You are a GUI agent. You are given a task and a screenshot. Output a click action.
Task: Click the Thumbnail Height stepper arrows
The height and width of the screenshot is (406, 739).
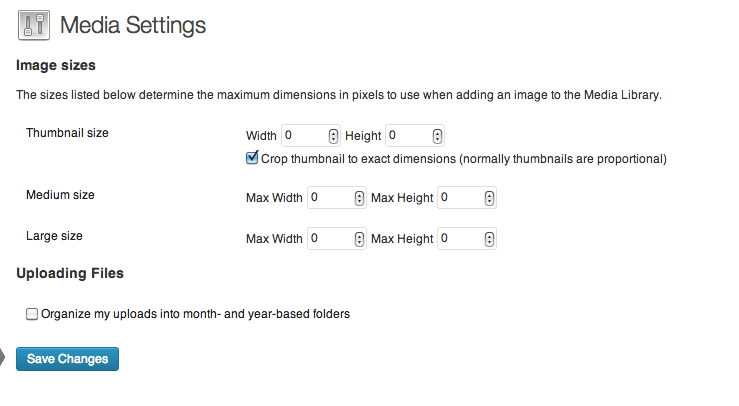pyautogui.click(x=437, y=136)
